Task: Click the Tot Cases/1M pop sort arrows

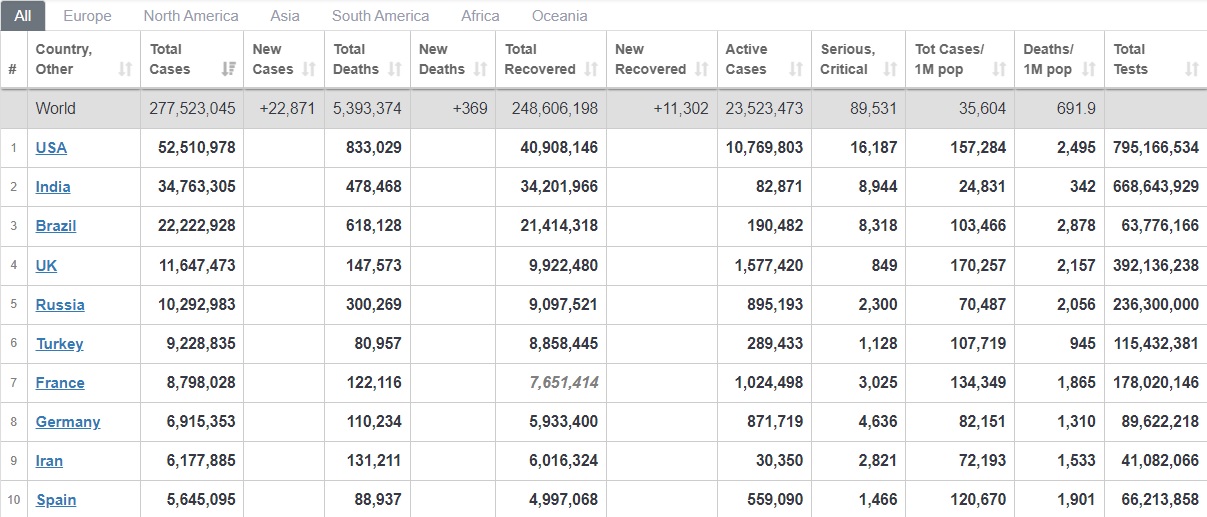Action: point(999,69)
